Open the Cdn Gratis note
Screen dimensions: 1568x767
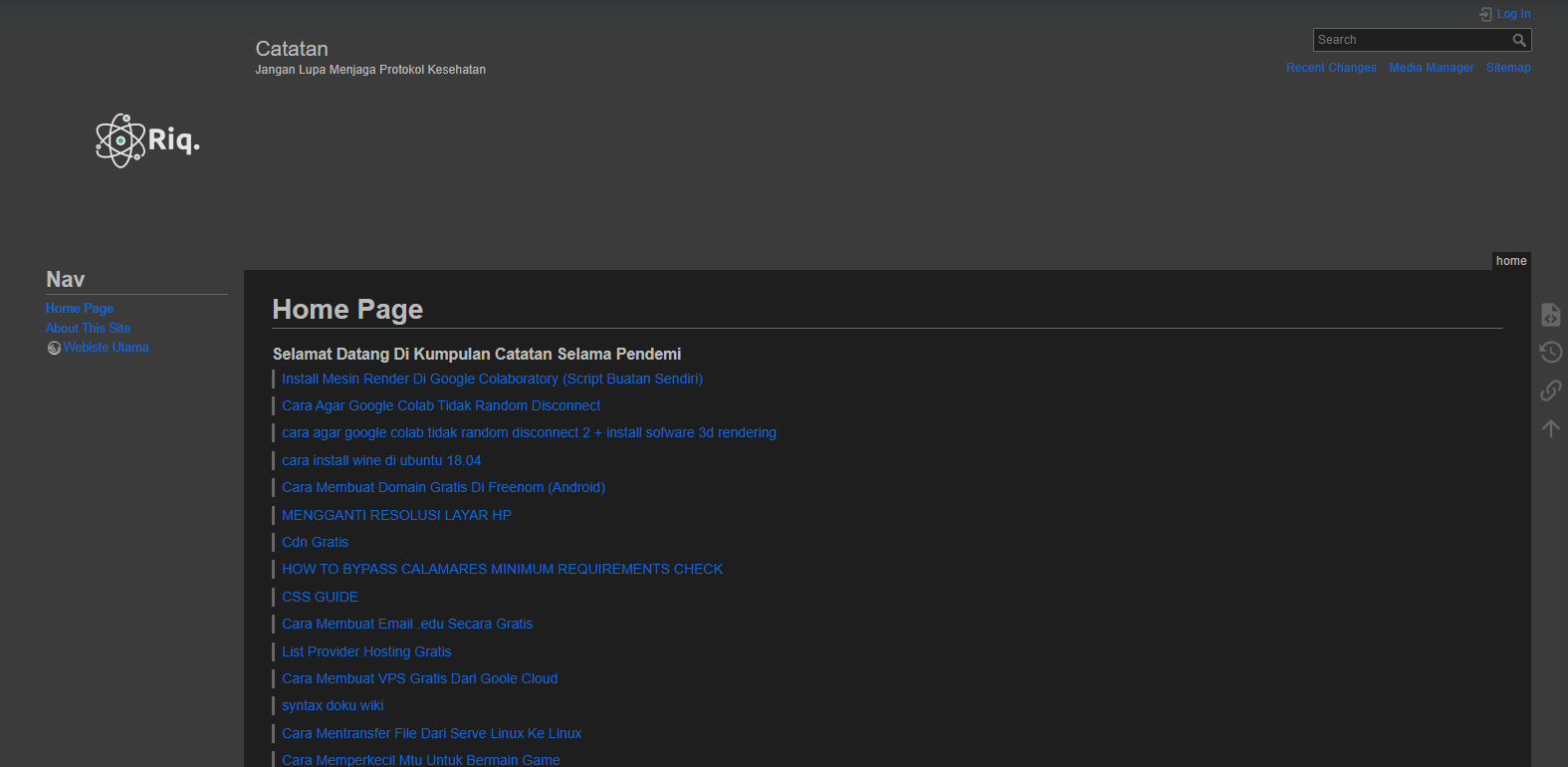click(315, 542)
